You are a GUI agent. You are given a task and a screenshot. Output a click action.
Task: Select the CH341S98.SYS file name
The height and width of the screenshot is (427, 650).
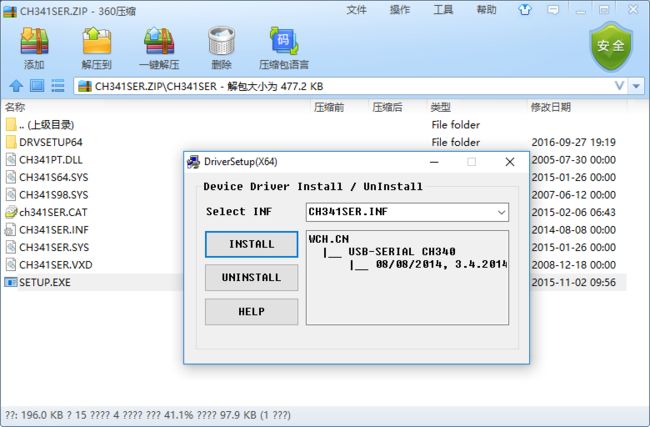pos(53,195)
